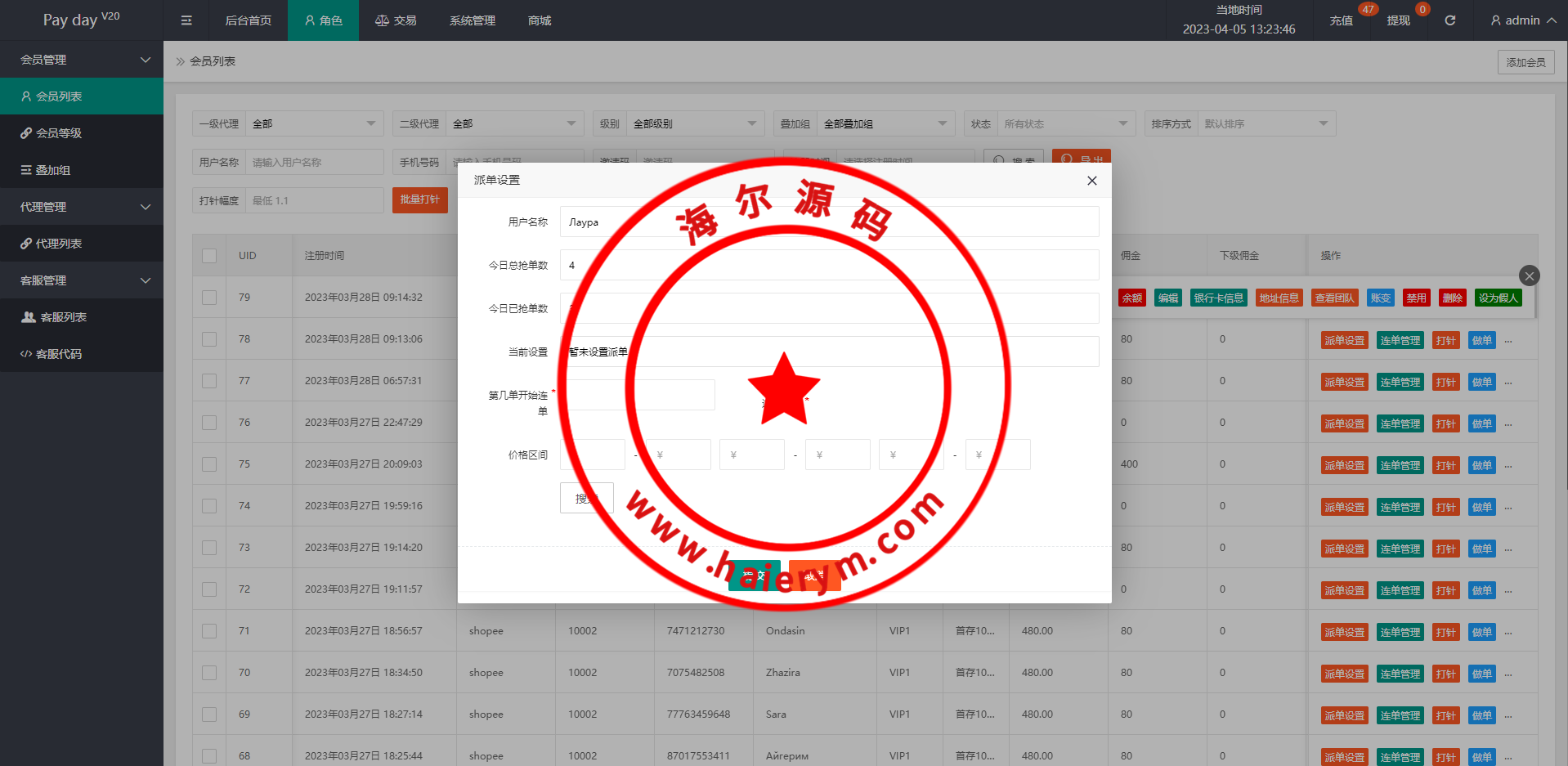This screenshot has height=766, width=1568.
Task: Click 连单管理 for the UID 77 row
Action: (1400, 383)
